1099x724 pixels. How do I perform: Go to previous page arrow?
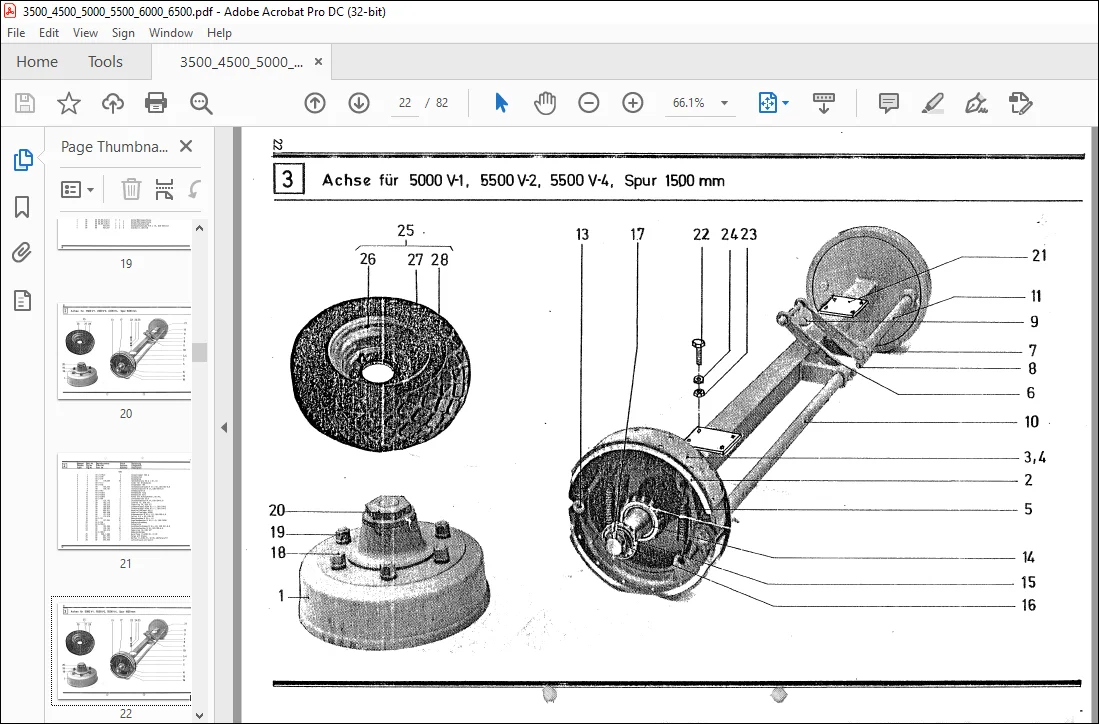tap(315, 103)
